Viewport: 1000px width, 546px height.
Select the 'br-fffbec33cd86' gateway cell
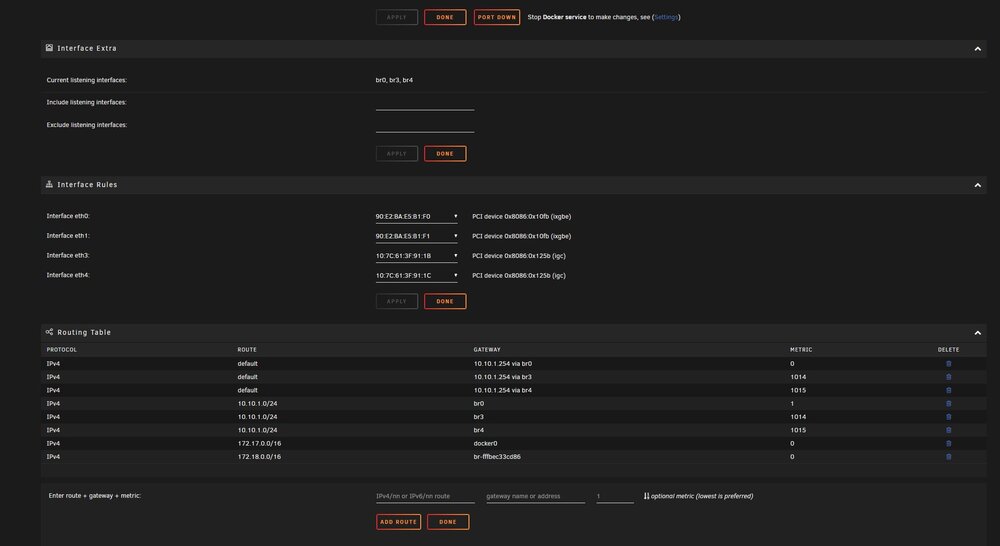click(x=497, y=457)
